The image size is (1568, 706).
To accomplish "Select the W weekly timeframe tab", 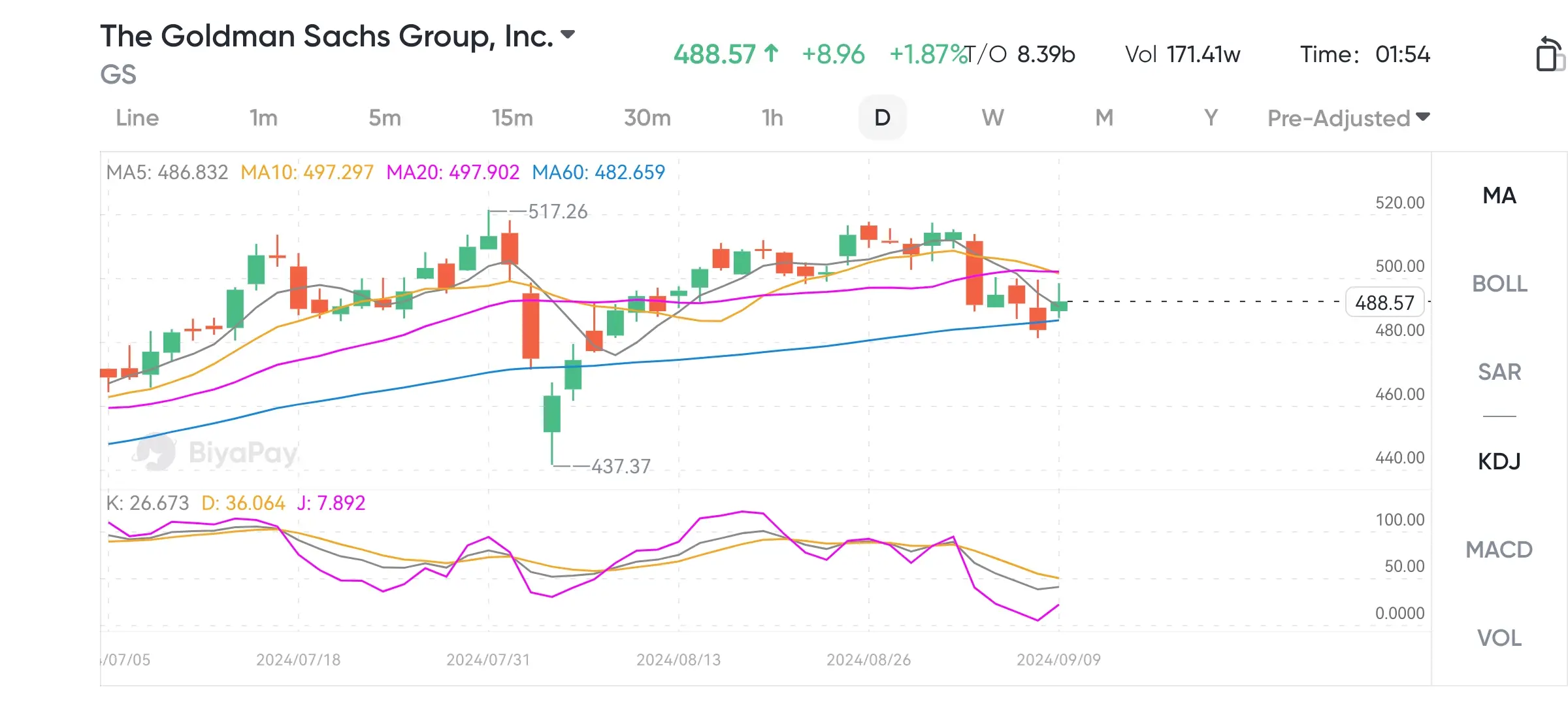I will pos(992,118).
